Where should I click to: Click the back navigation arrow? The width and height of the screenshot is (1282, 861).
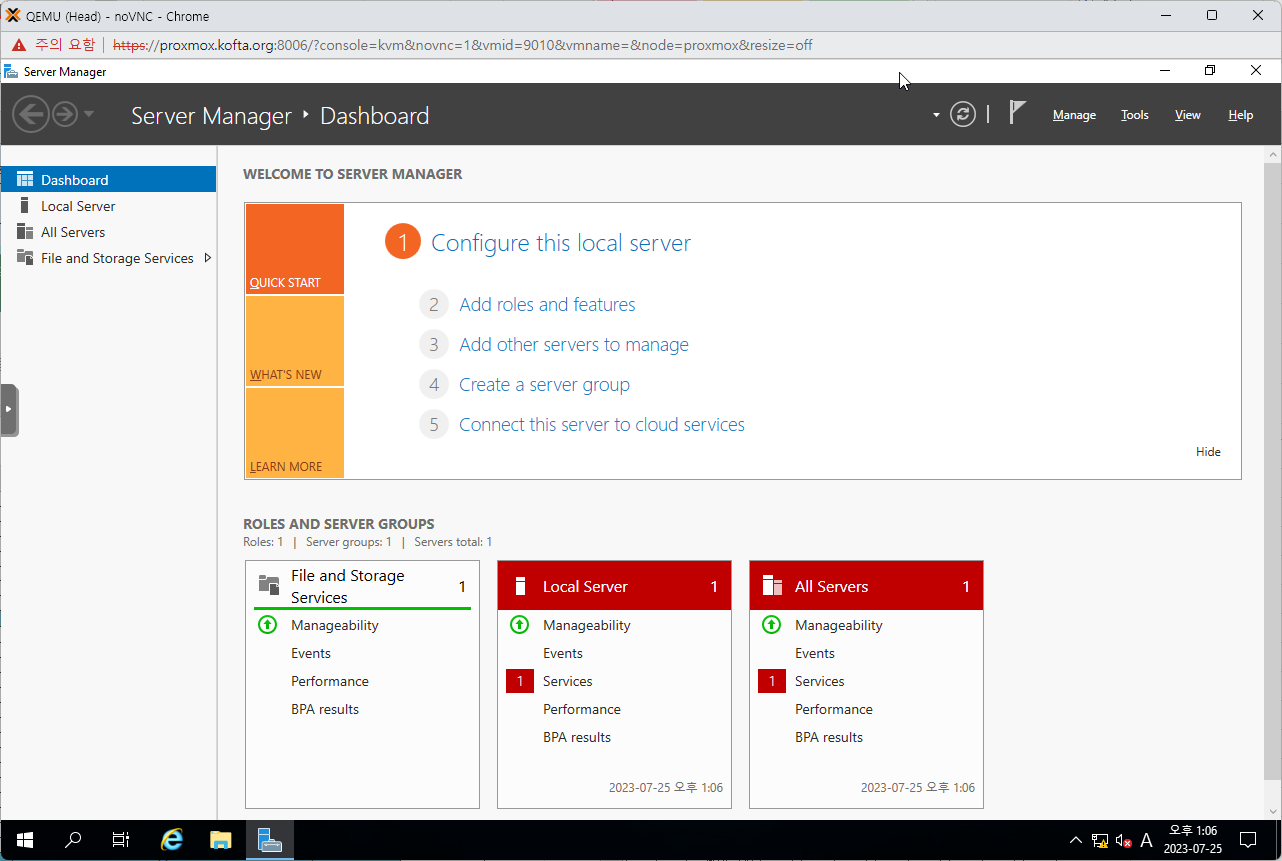pos(31,114)
